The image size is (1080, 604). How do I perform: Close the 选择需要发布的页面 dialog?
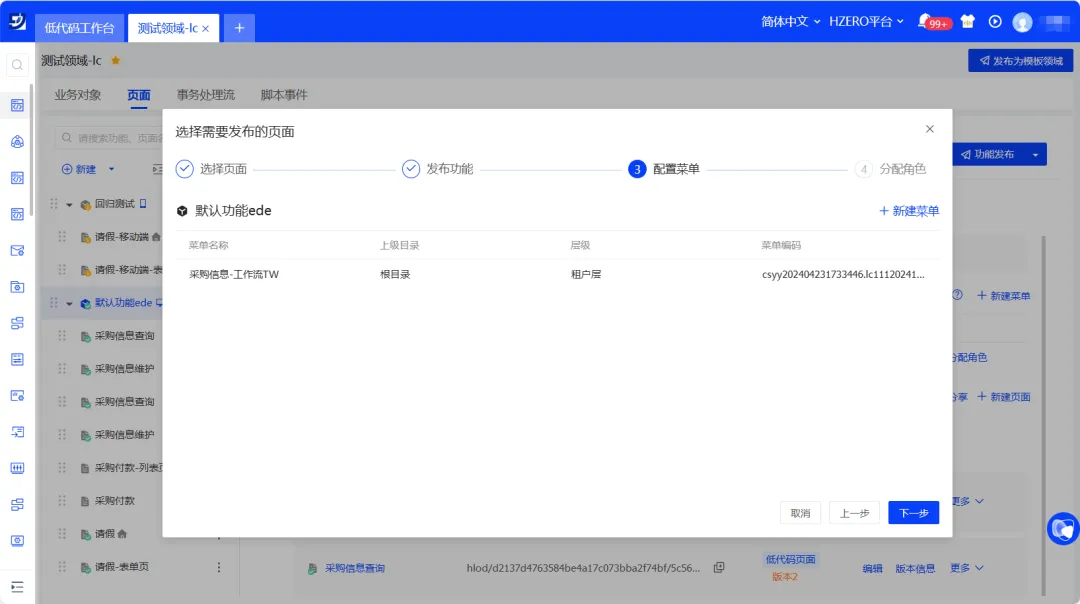click(930, 129)
